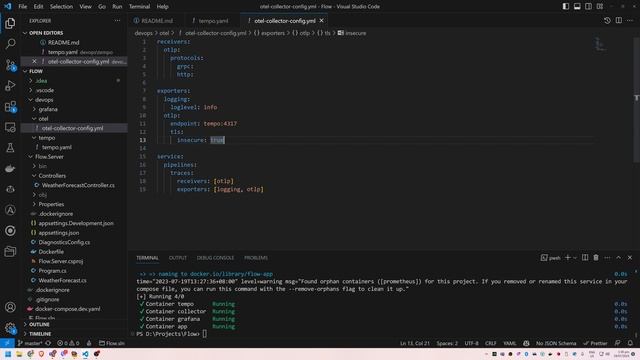640x360 pixels.
Task: Toggle secondary sidebar layout button
Action: click(x=589, y=7)
